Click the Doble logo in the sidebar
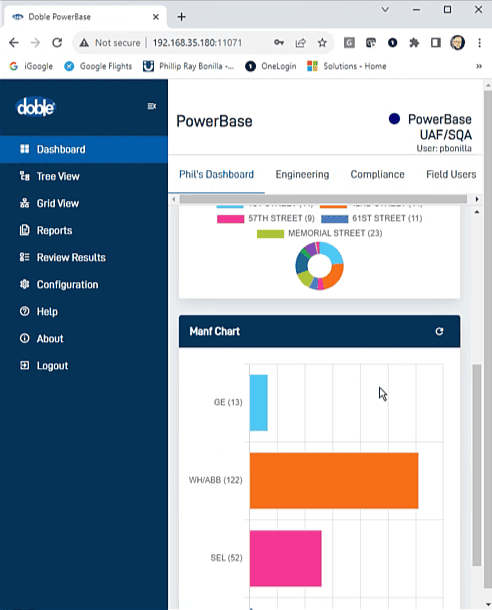The image size is (492, 610). 35,107
